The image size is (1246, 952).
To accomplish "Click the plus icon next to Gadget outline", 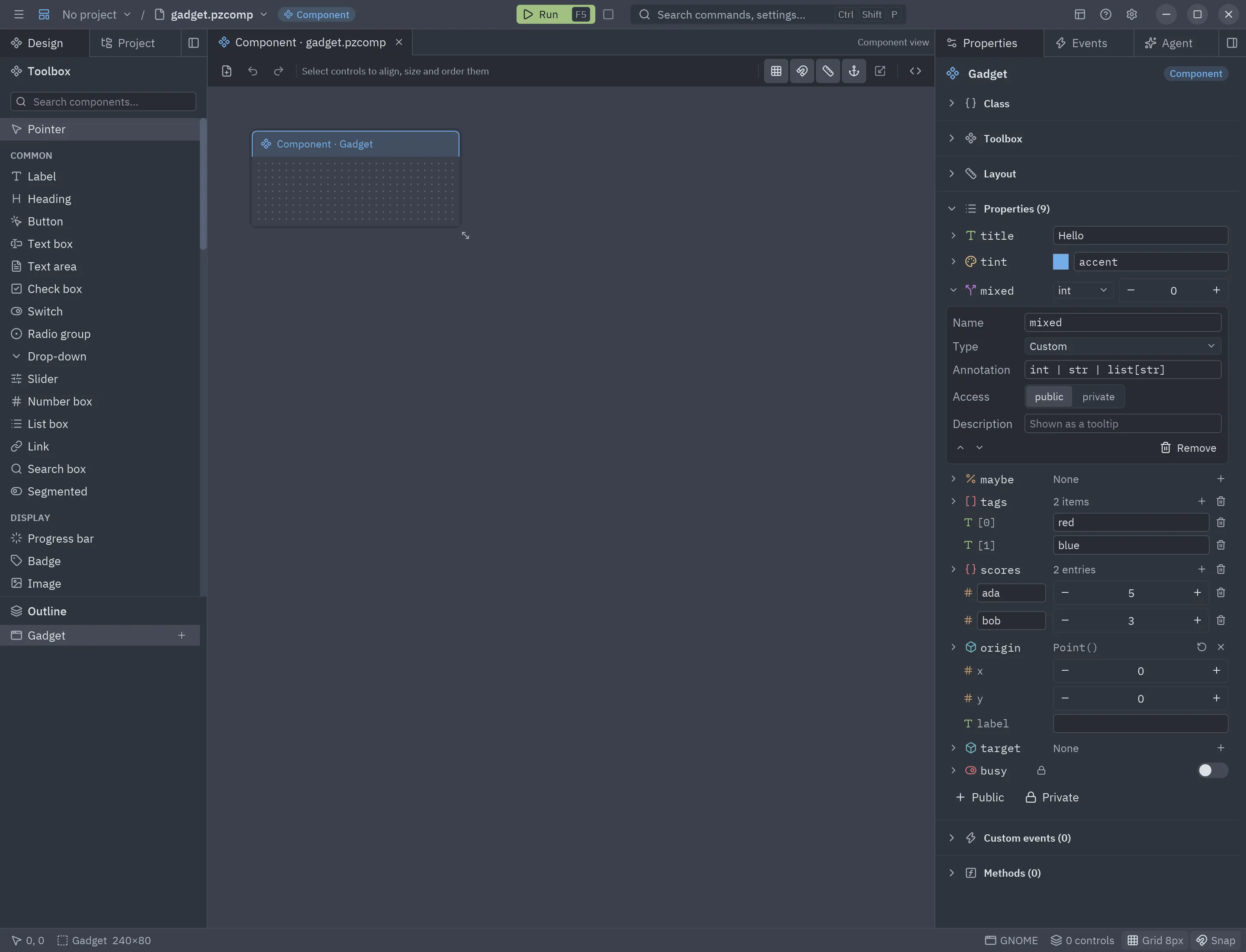I will coord(182,635).
